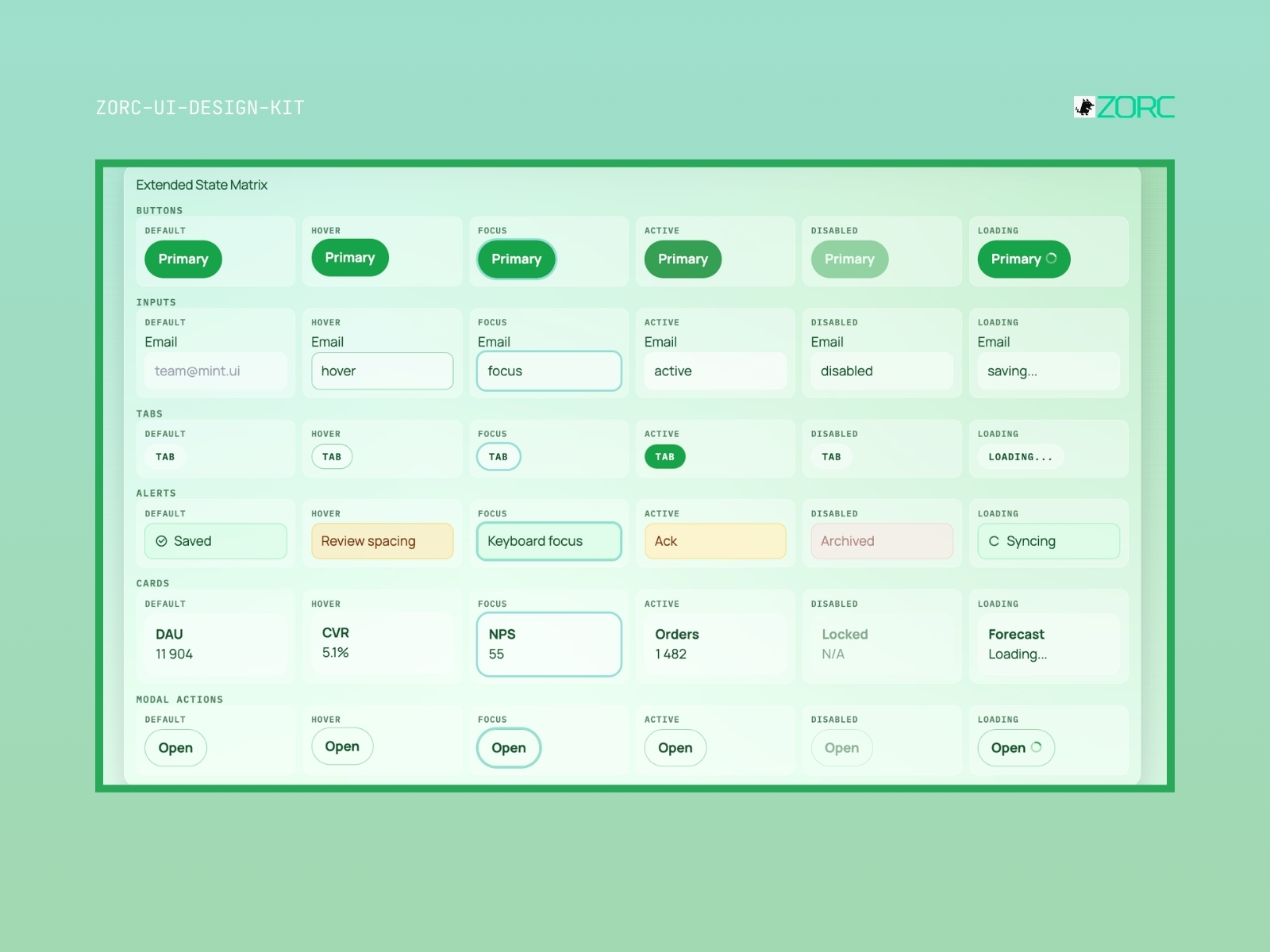The width and height of the screenshot is (1270, 952).
Task: Click the Loading state Primary button
Action: (1024, 259)
